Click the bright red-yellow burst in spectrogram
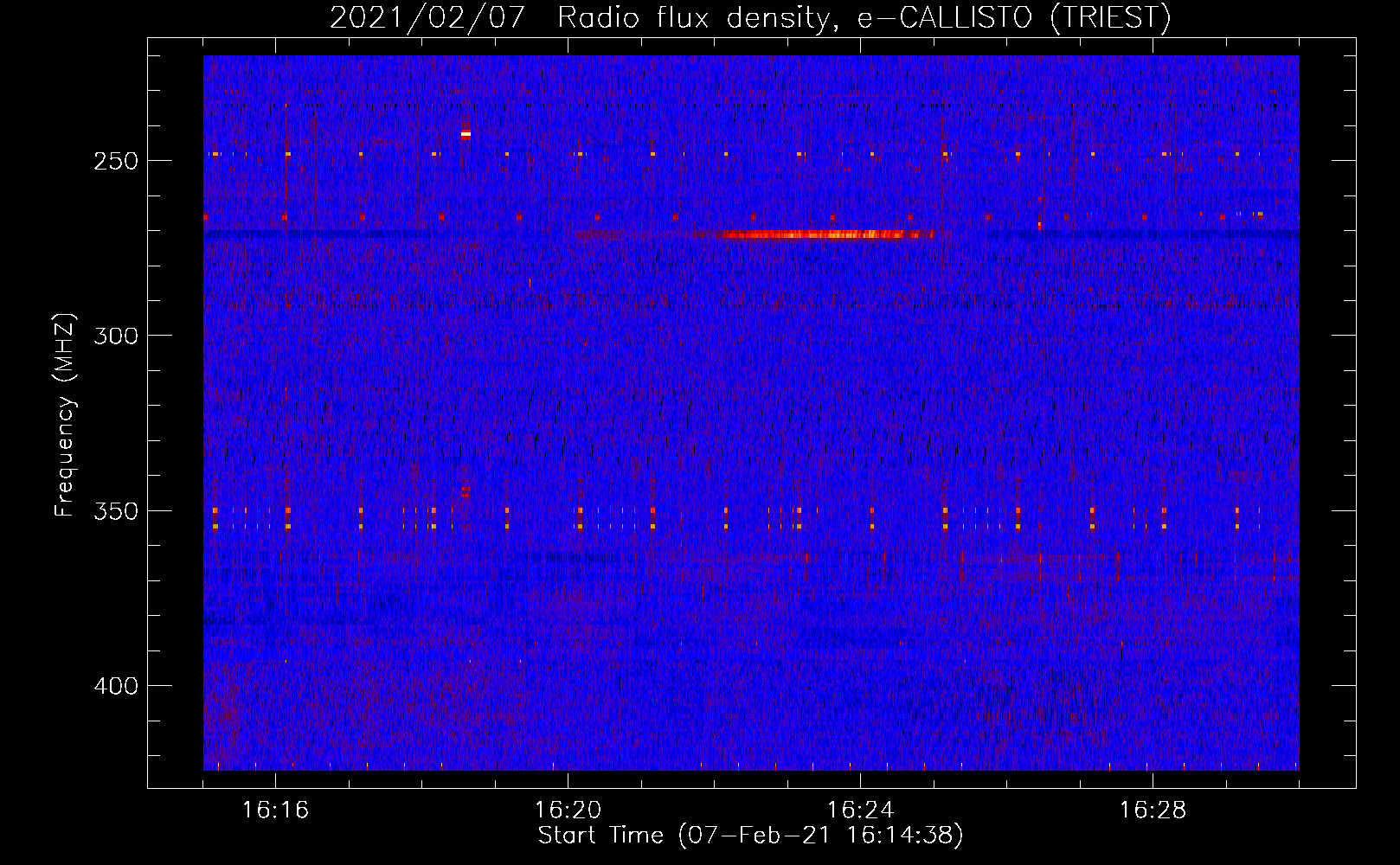This screenshot has height=865, width=1400. (x=826, y=234)
